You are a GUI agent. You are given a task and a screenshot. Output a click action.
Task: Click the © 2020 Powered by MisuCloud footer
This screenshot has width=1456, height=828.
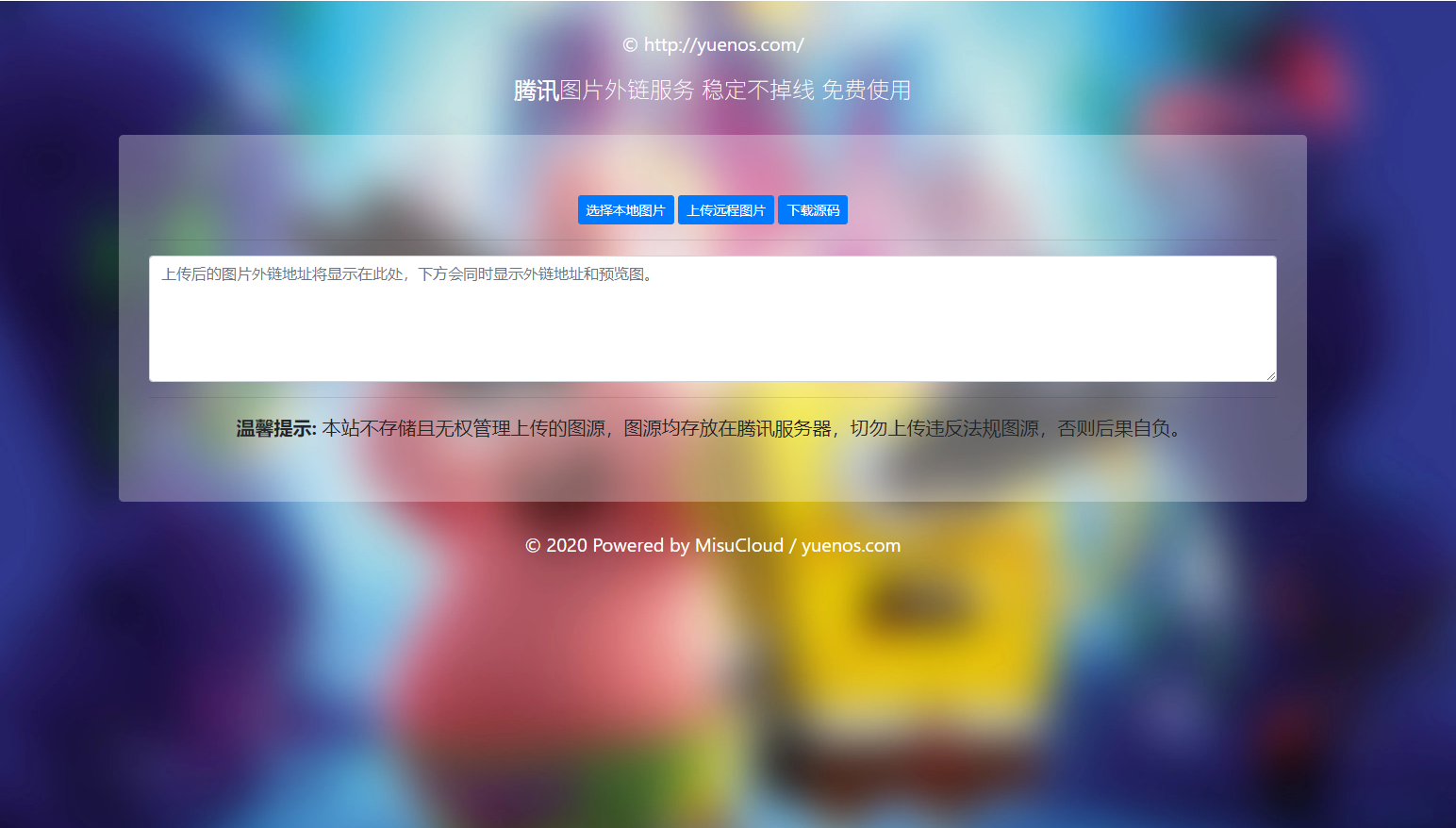712,546
